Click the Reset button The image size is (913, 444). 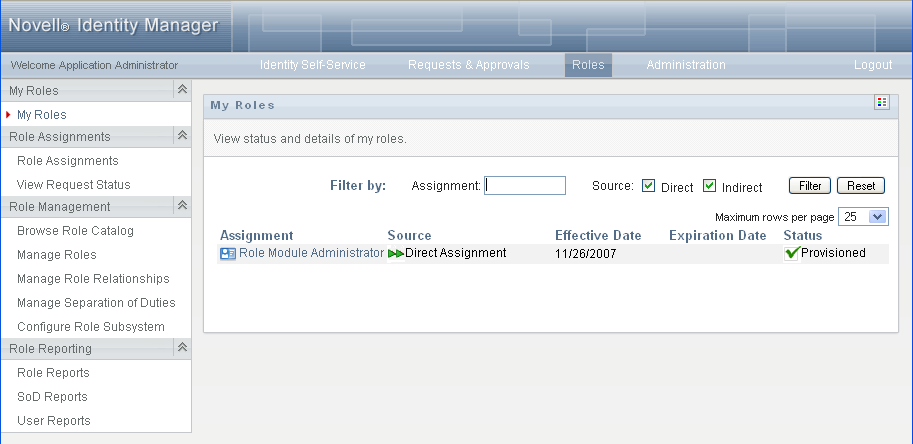(x=861, y=186)
